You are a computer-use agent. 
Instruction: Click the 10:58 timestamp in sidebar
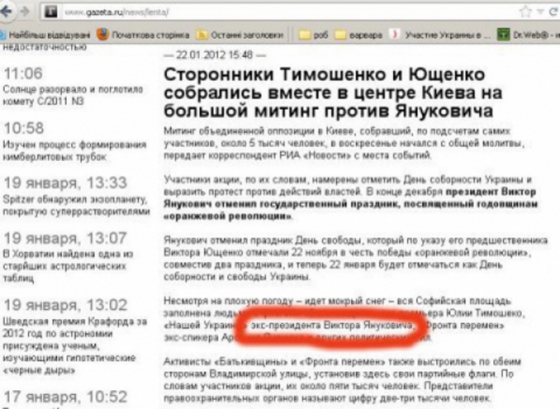[x=24, y=128]
